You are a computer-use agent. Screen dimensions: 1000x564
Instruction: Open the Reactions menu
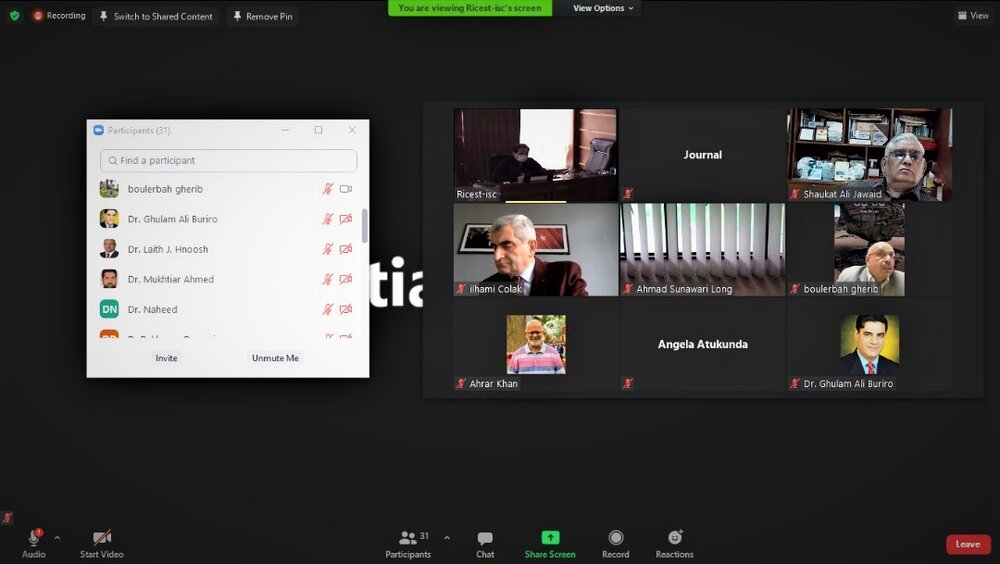(x=675, y=544)
